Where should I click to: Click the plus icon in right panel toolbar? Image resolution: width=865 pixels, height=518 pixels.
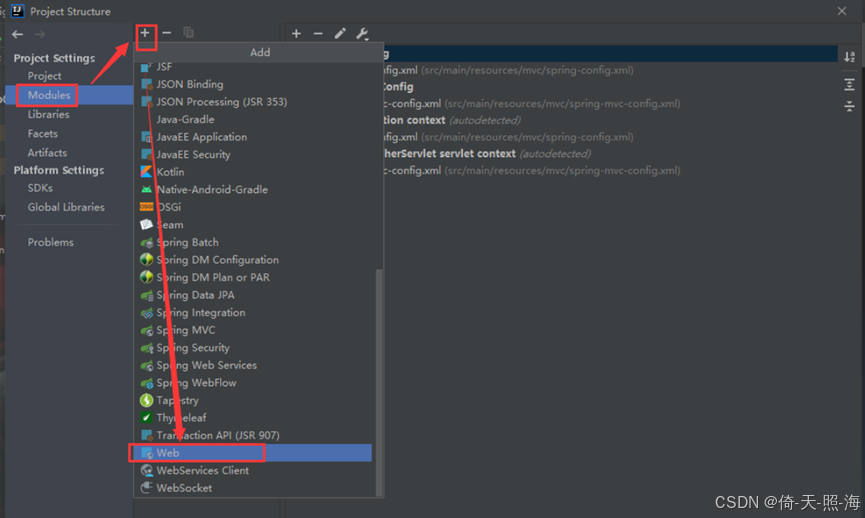[296, 34]
